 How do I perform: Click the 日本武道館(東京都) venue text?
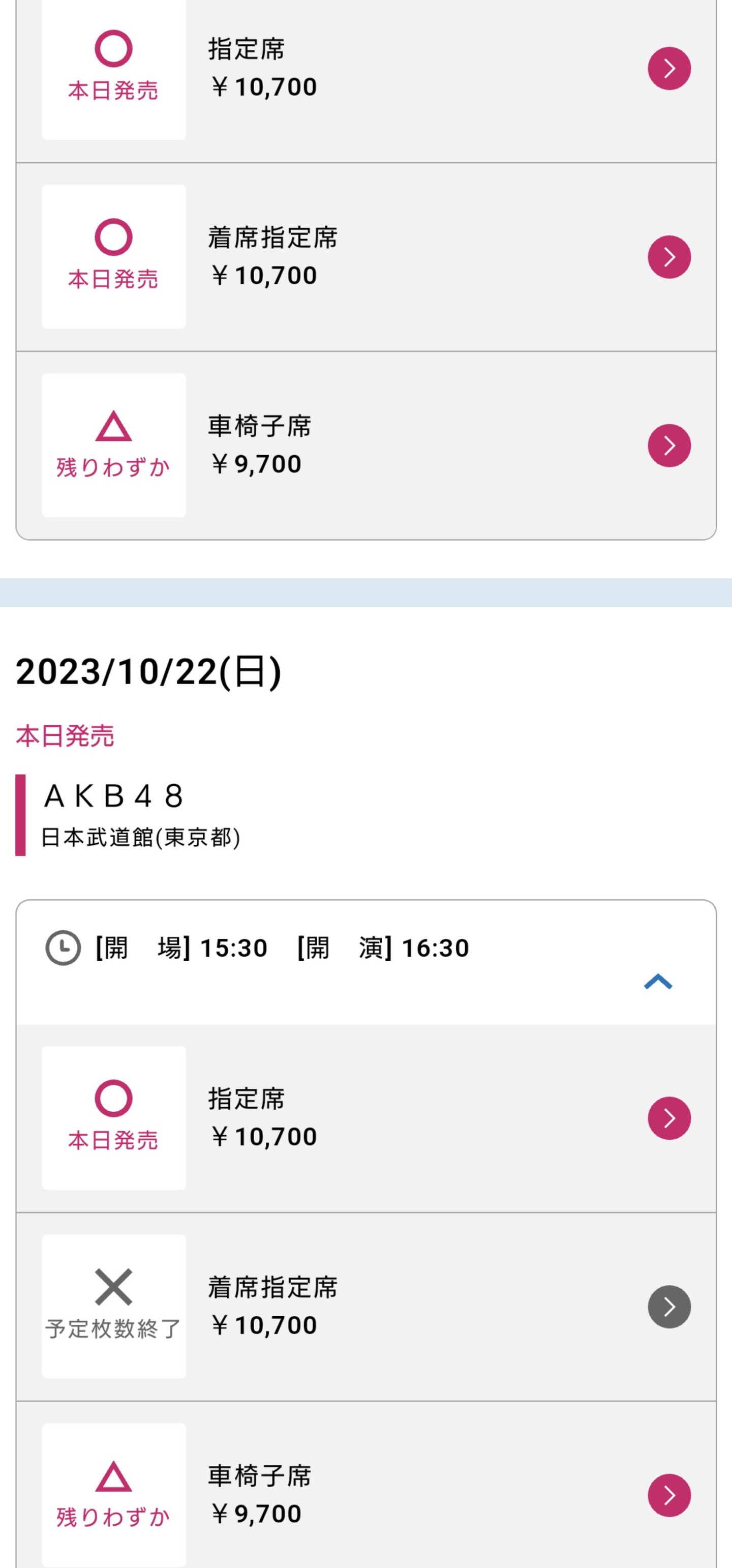141,838
